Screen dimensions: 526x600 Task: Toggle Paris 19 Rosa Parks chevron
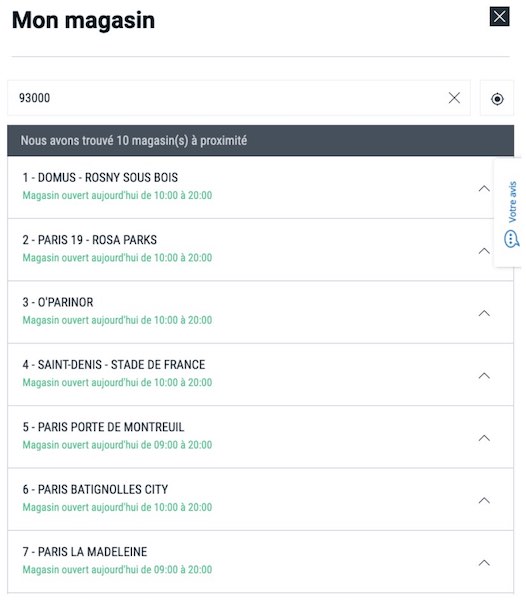click(484, 251)
